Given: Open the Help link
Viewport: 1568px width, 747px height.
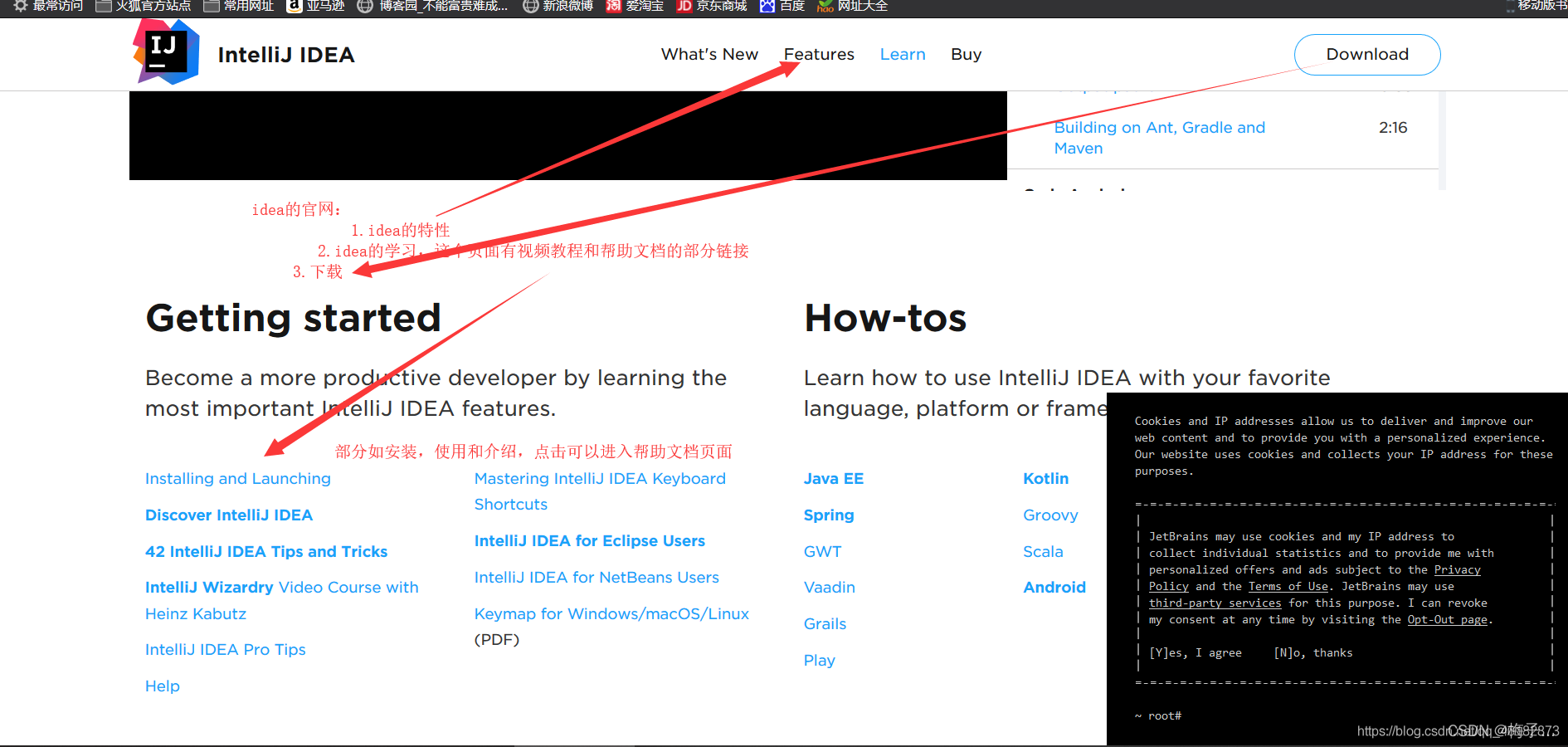Looking at the screenshot, I should pos(163,686).
